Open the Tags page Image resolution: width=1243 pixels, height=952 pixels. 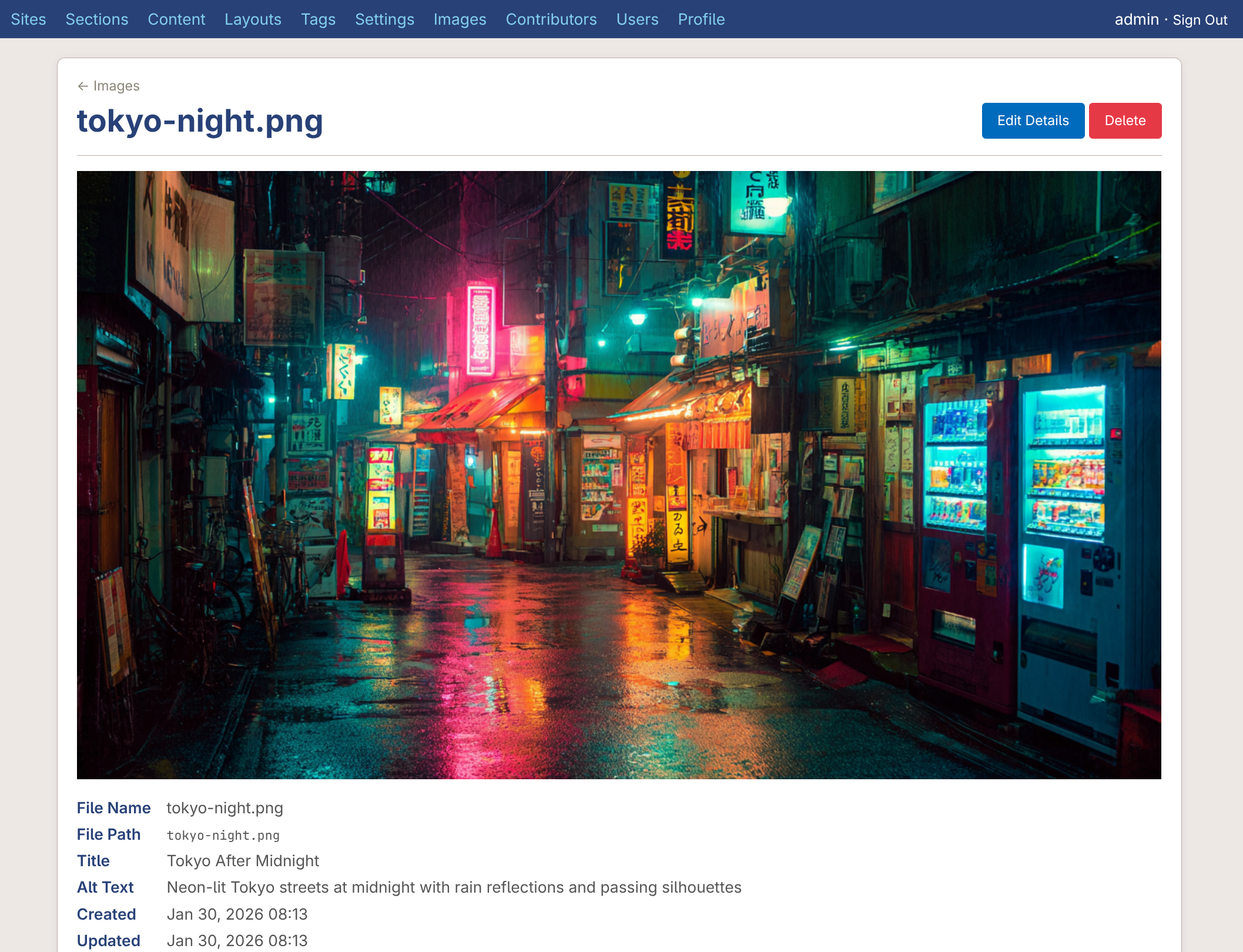point(318,19)
